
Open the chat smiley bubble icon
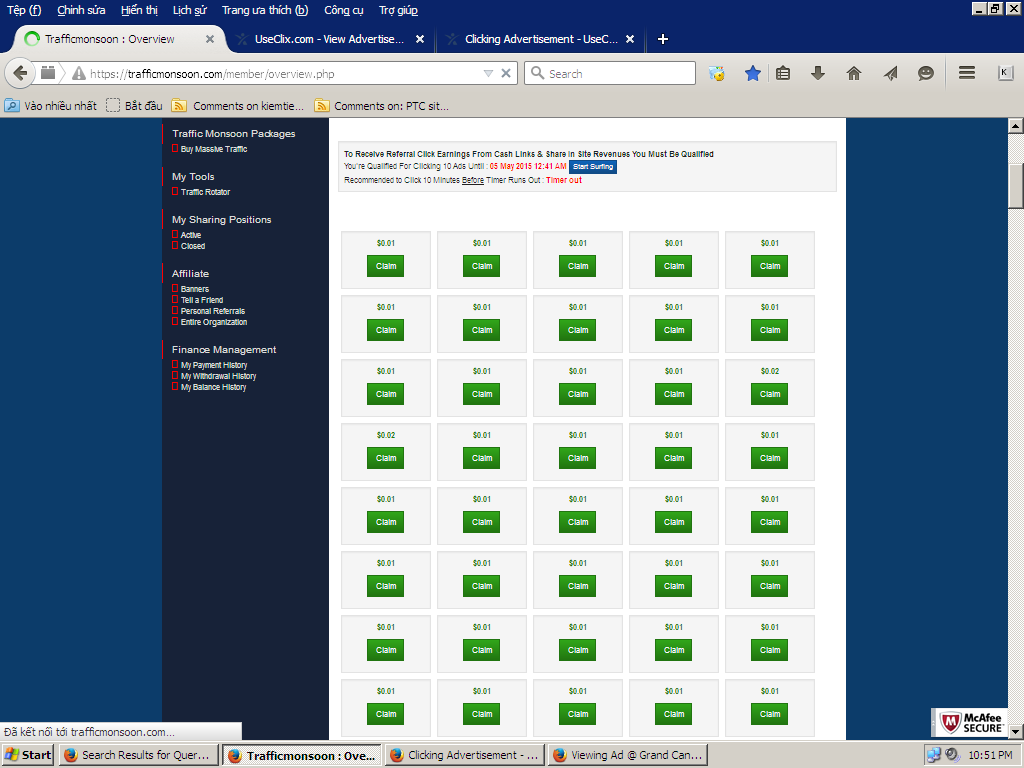point(925,73)
